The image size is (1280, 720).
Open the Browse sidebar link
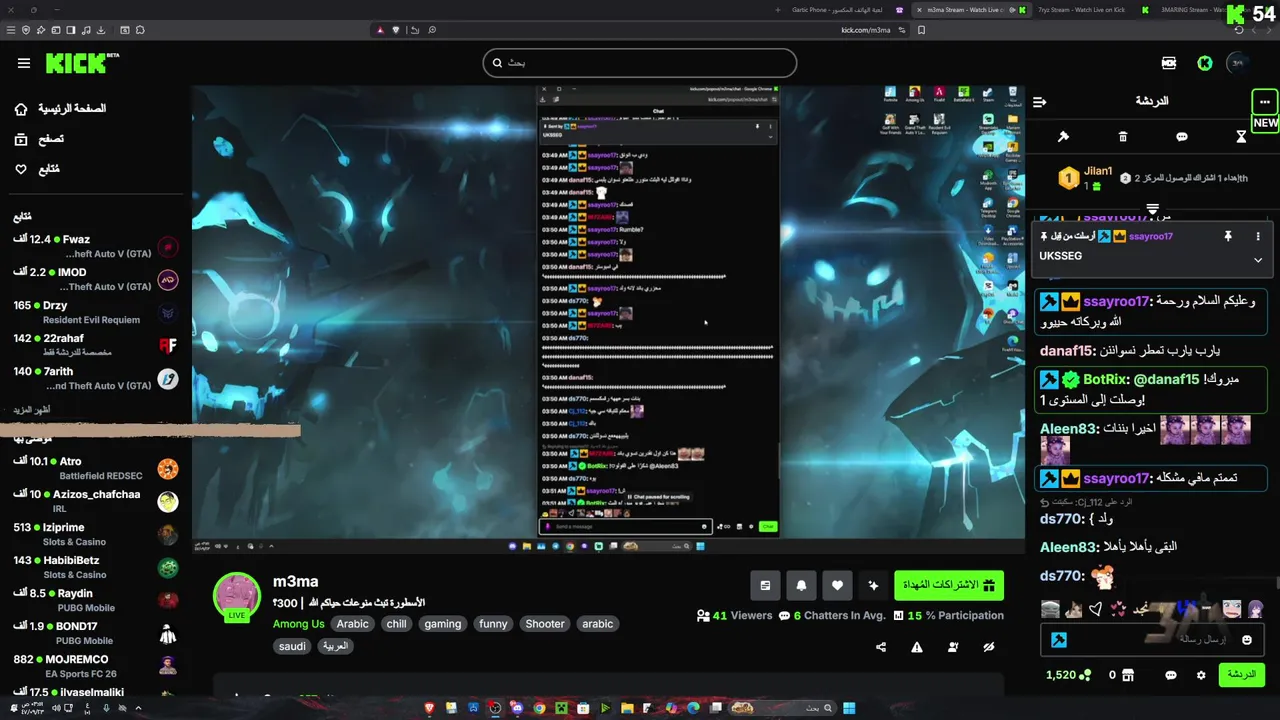pyautogui.click(x=39, y=139)
